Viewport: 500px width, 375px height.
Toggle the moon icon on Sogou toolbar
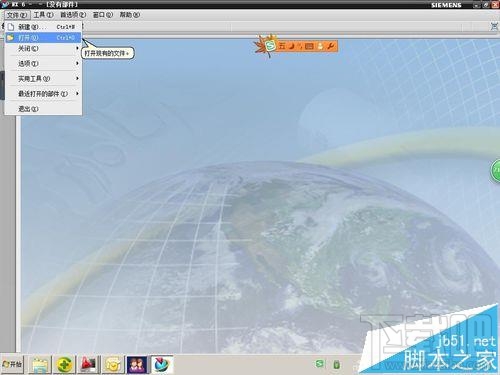pos(292,46)
